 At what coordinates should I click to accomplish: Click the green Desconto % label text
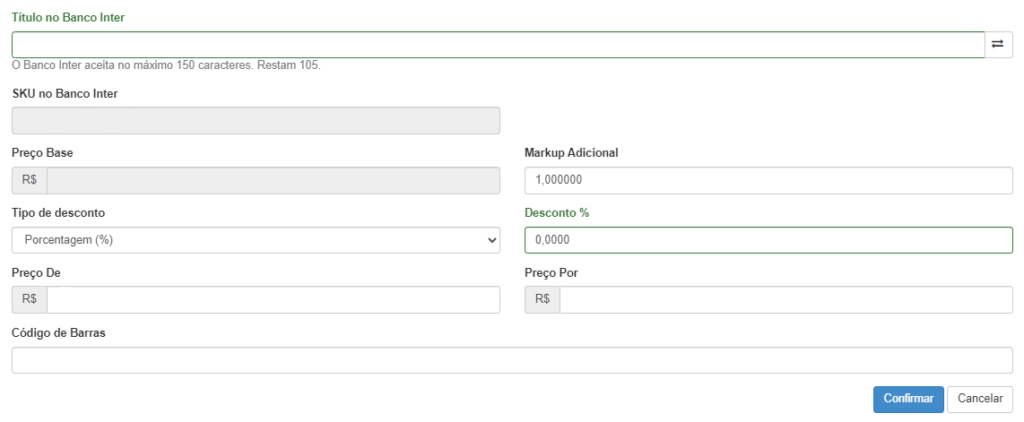click(x=557, y=213)
